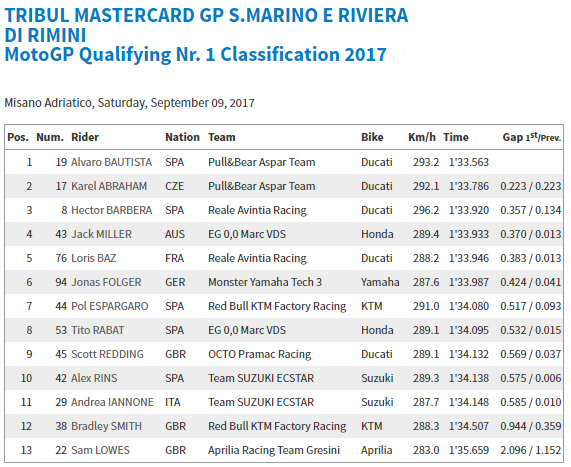571x467 pixels.
Task: Select the Km/h column header
Action: point(422,137)
